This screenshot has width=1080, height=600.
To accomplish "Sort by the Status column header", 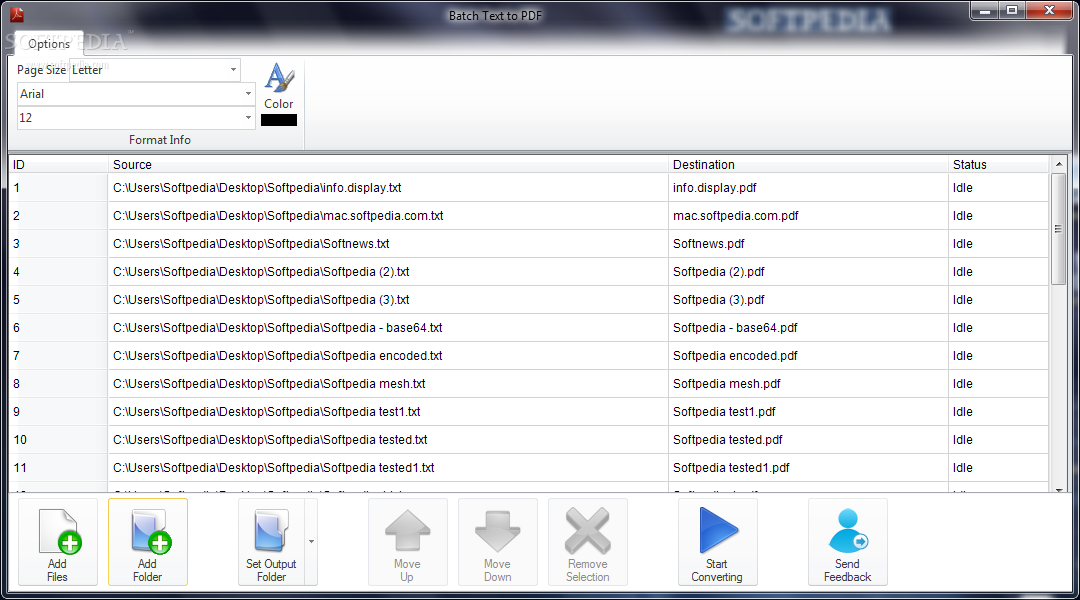I will tap(998, 165).
